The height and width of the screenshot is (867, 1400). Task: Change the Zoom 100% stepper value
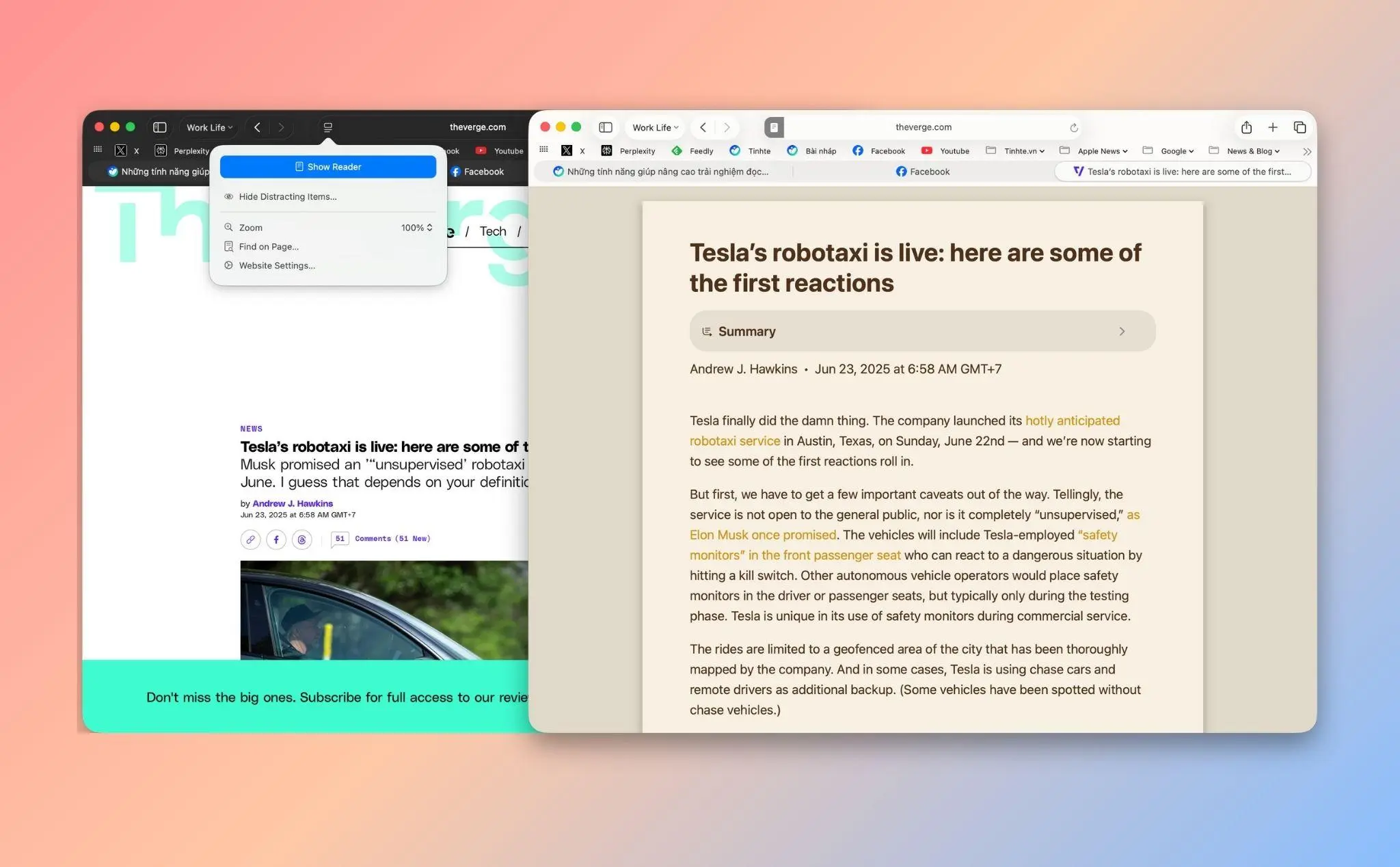tap(417, 228)
